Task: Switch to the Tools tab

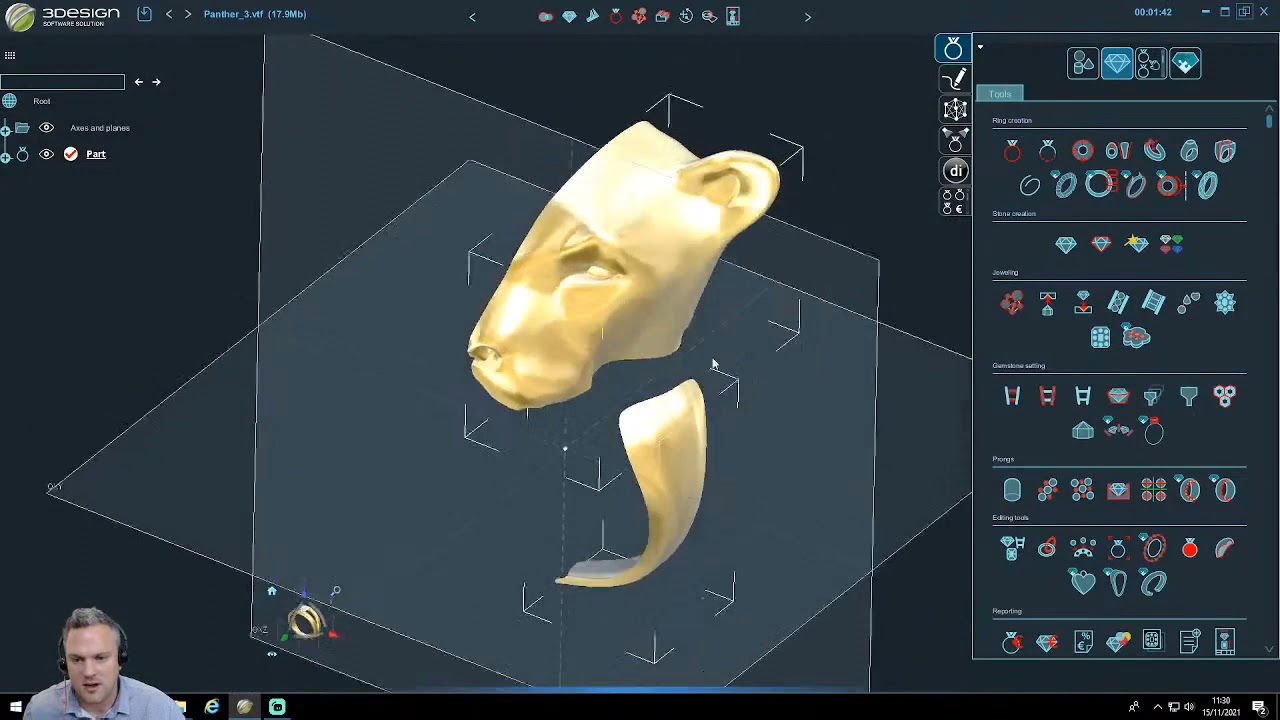Action: (1000, 94)
